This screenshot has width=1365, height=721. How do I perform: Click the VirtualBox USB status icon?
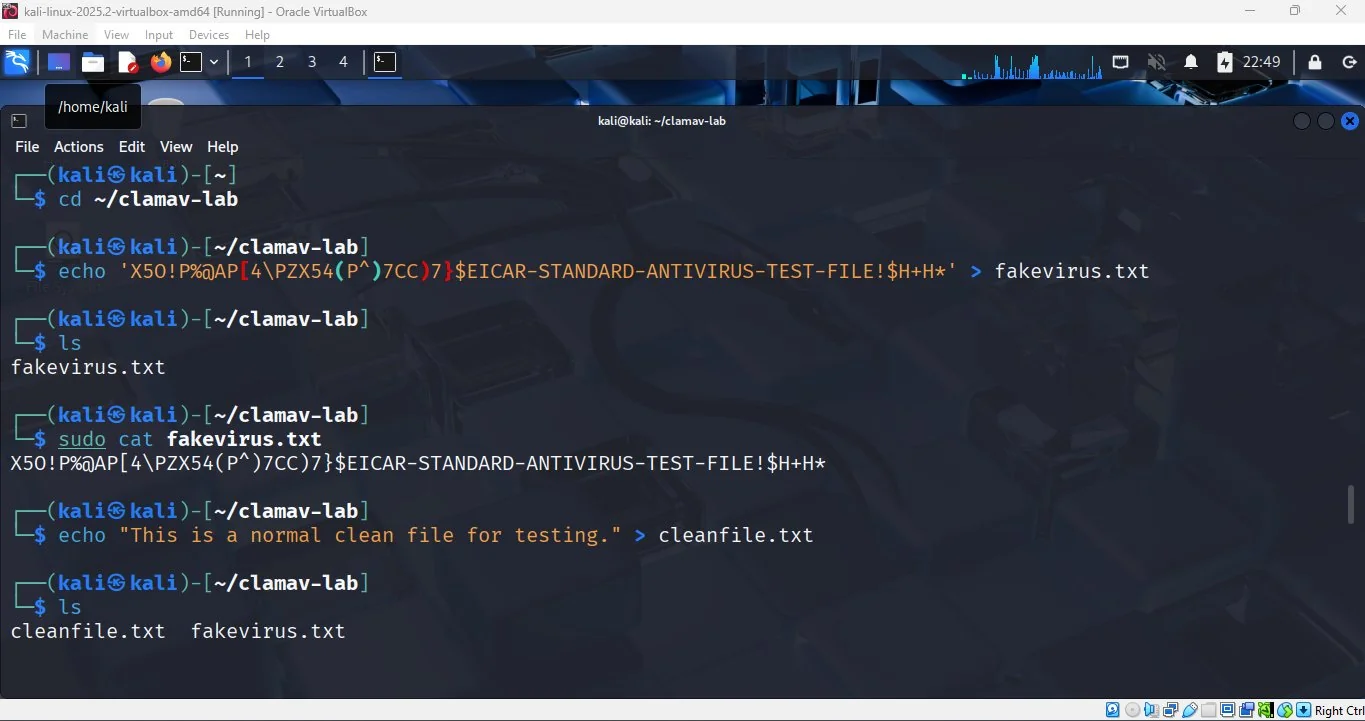click(x=1190, y=710)
